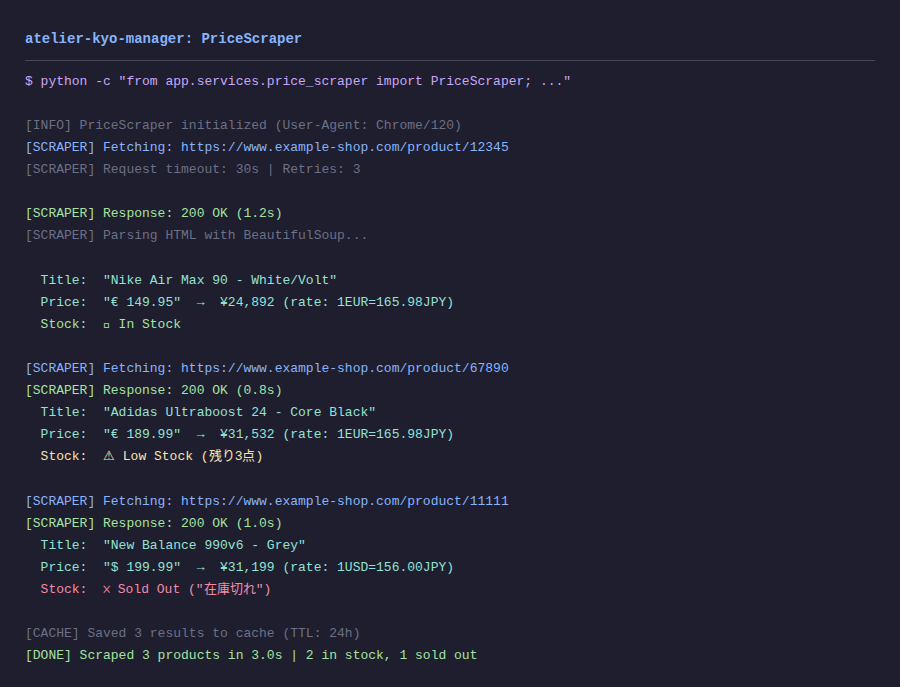Click the [INFO] PriceScraper initialized line

point(243,126)
